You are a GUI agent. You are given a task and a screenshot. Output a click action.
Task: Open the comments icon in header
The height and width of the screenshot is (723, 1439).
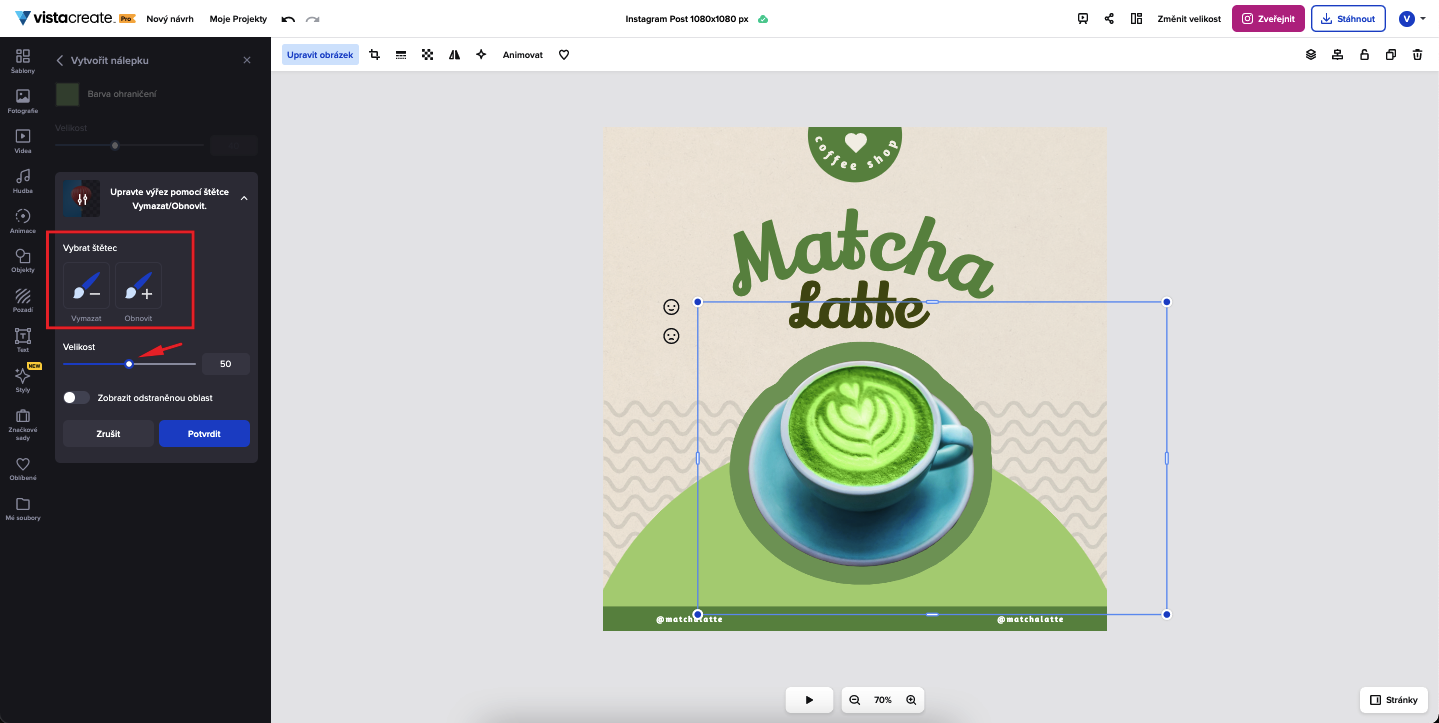point(1083,19)
